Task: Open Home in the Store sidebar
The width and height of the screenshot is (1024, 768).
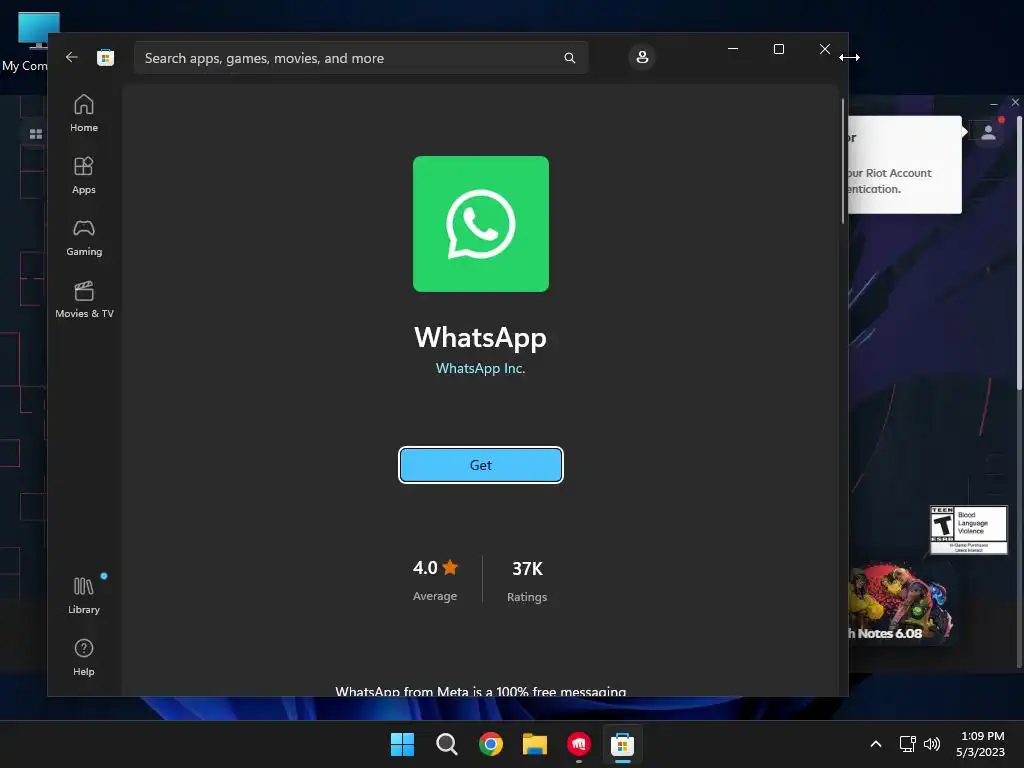Action: (84, 114)
